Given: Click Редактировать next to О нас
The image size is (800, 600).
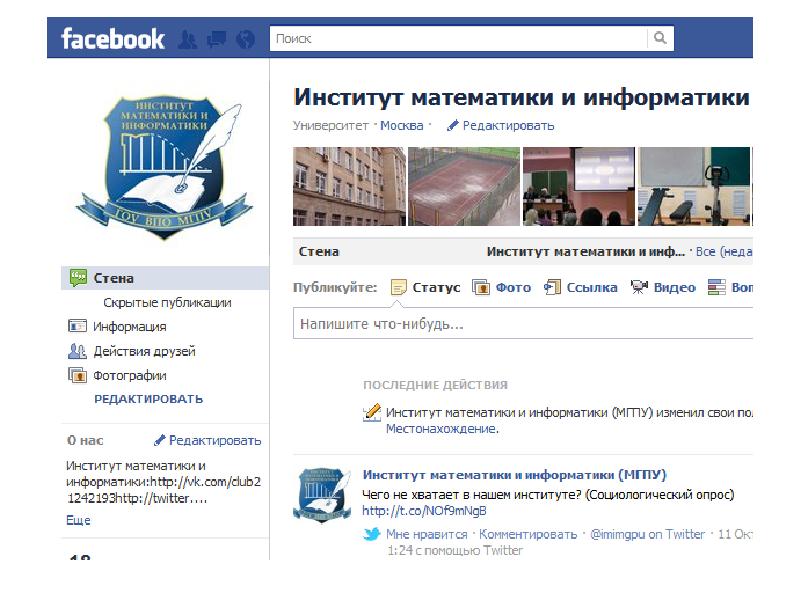Looking at the screenshot, I should pos(208,440).
